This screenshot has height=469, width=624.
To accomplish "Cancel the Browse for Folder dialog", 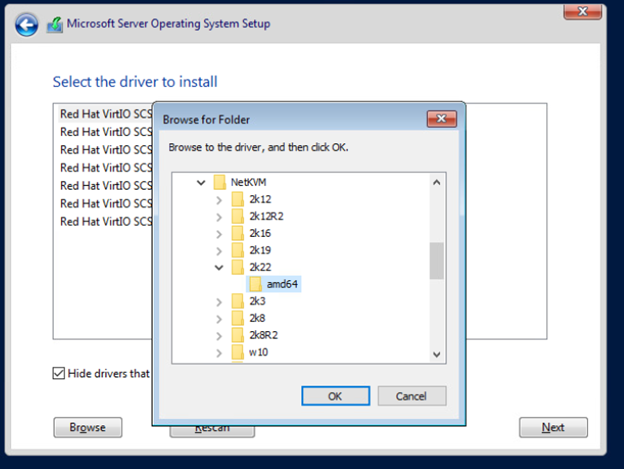I will click(x=411, y=396).
